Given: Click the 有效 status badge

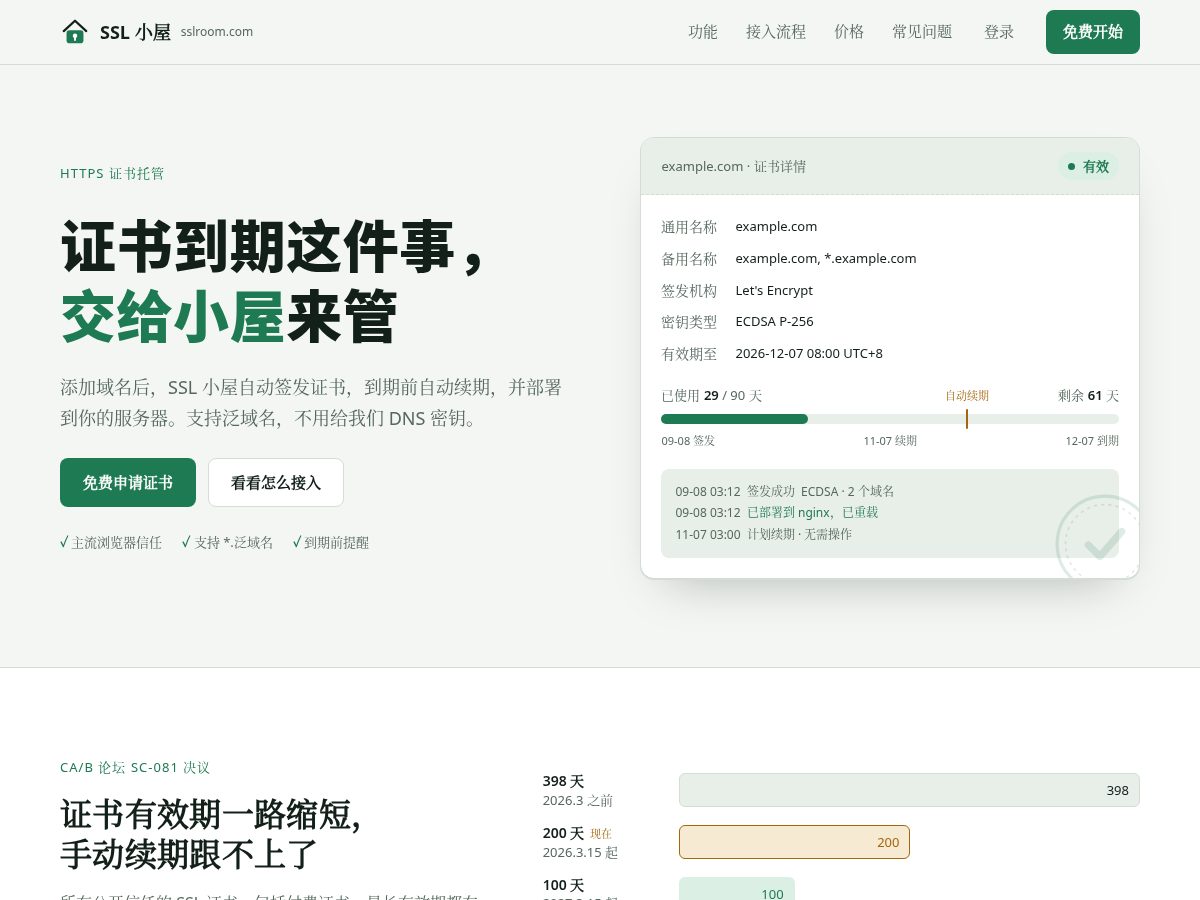Looking at the screenshot, I should (1088, 166).
